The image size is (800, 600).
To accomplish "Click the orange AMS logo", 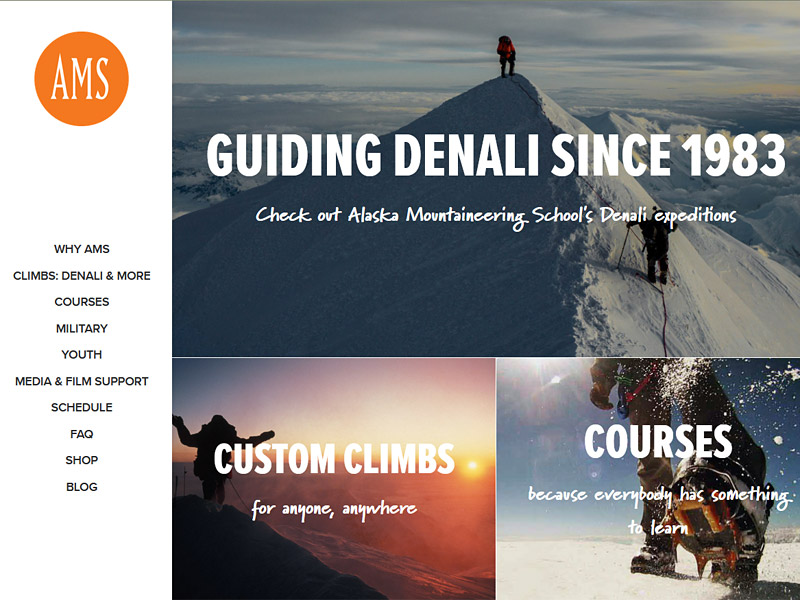I will [82, 79].
